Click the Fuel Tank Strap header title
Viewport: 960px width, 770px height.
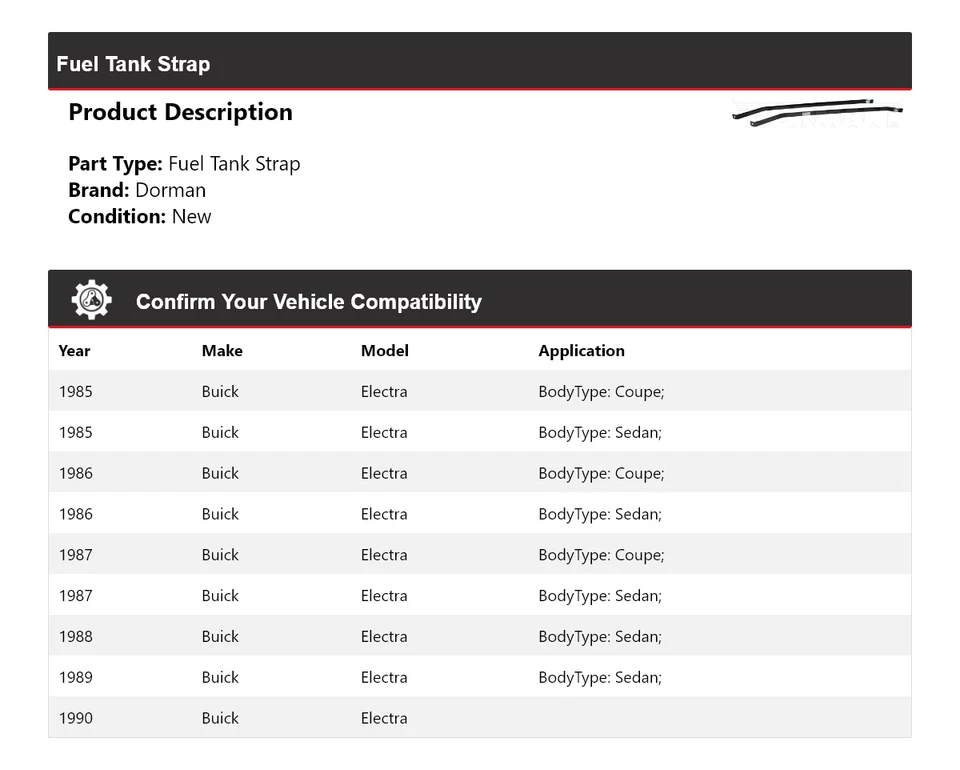[133, 64]
